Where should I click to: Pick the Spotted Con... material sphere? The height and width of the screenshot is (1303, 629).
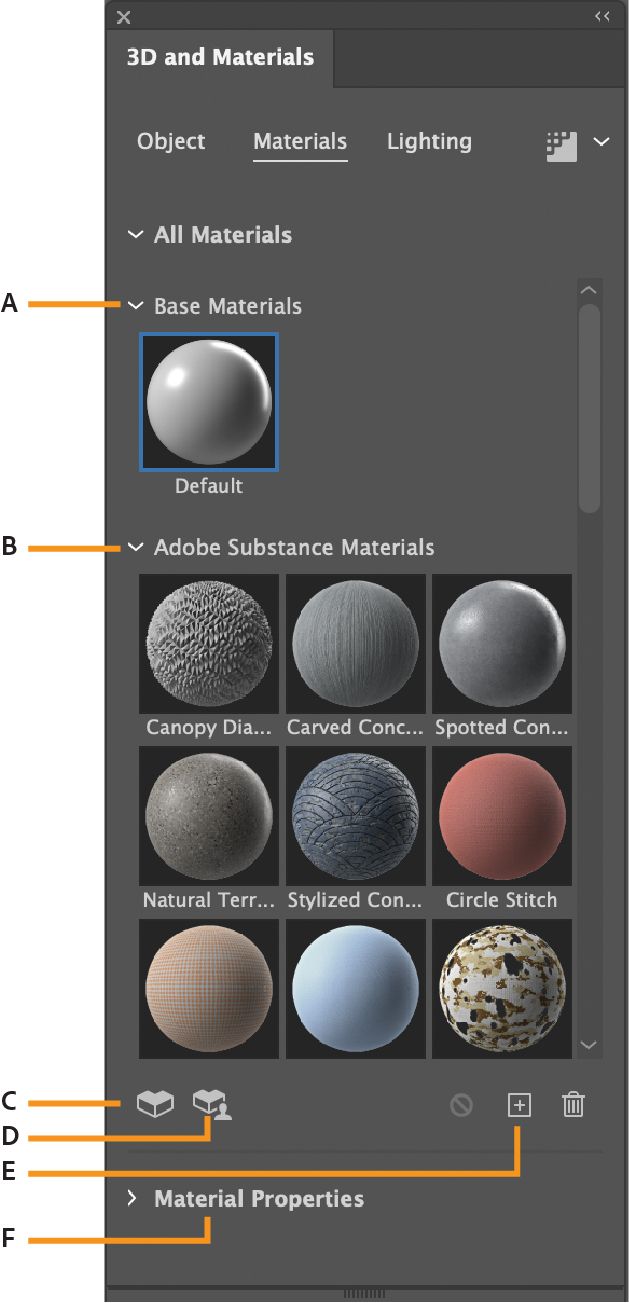pos(502,643)
